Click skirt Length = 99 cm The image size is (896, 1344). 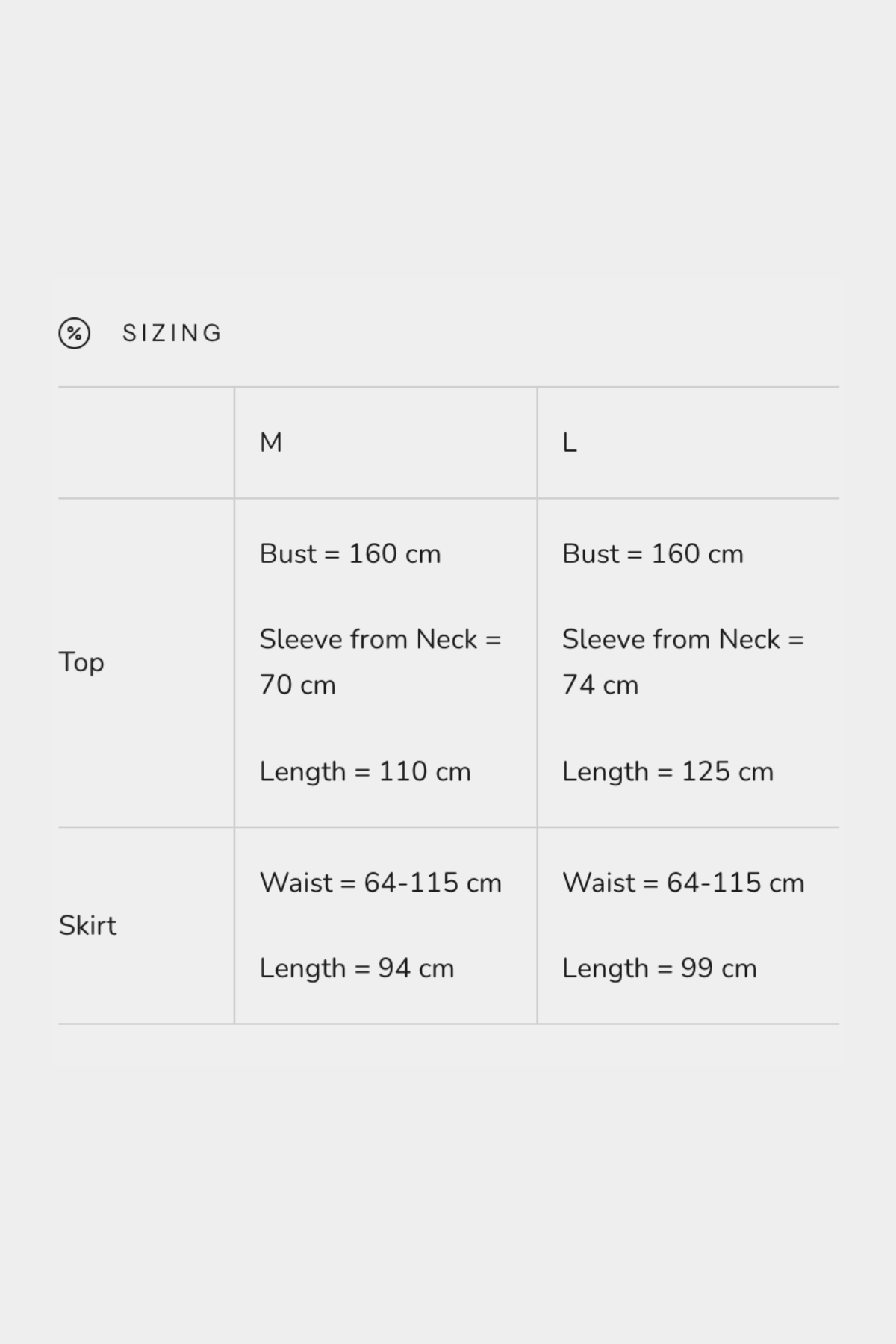659,968
